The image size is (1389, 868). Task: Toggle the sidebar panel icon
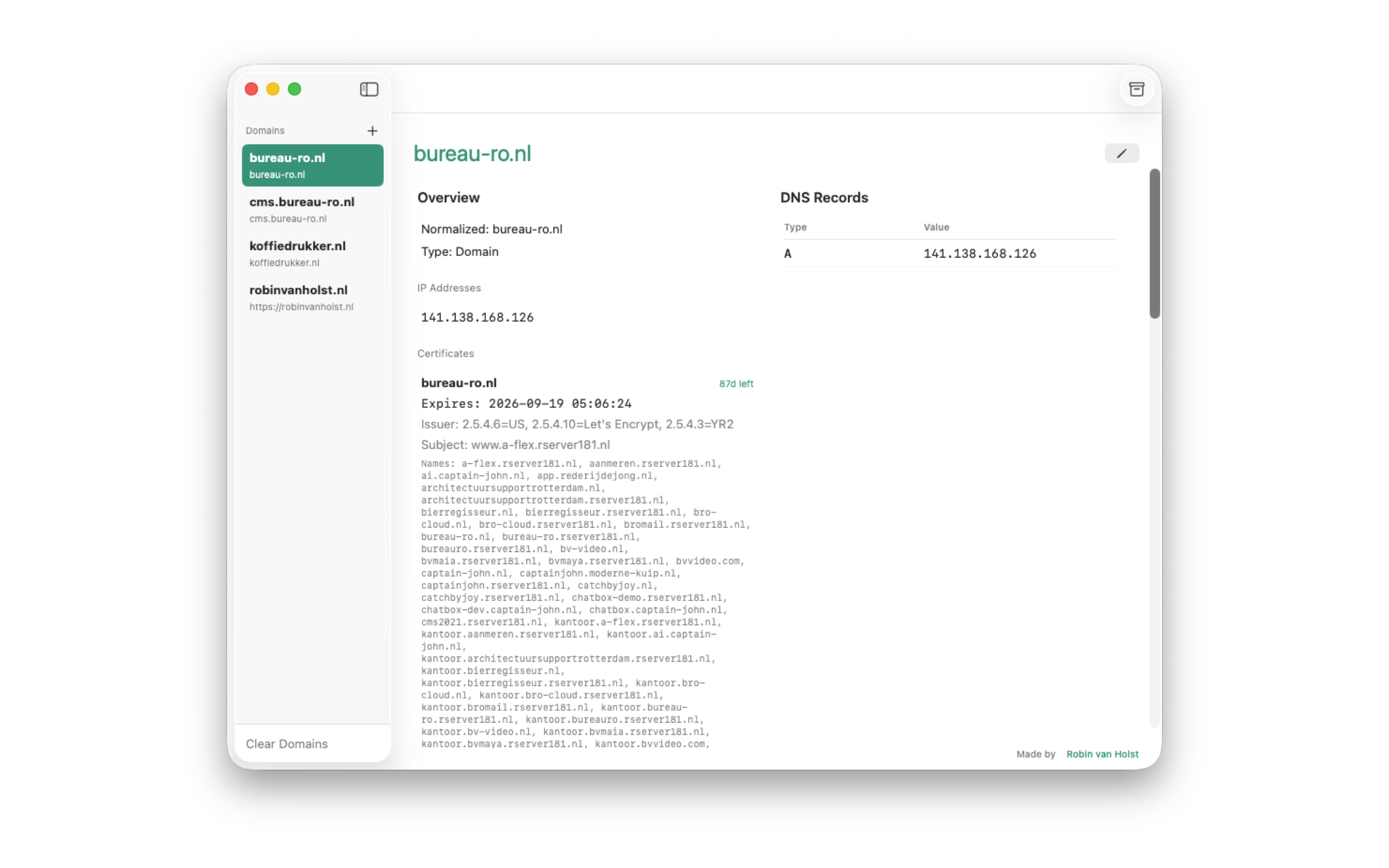tap(369, 89)
